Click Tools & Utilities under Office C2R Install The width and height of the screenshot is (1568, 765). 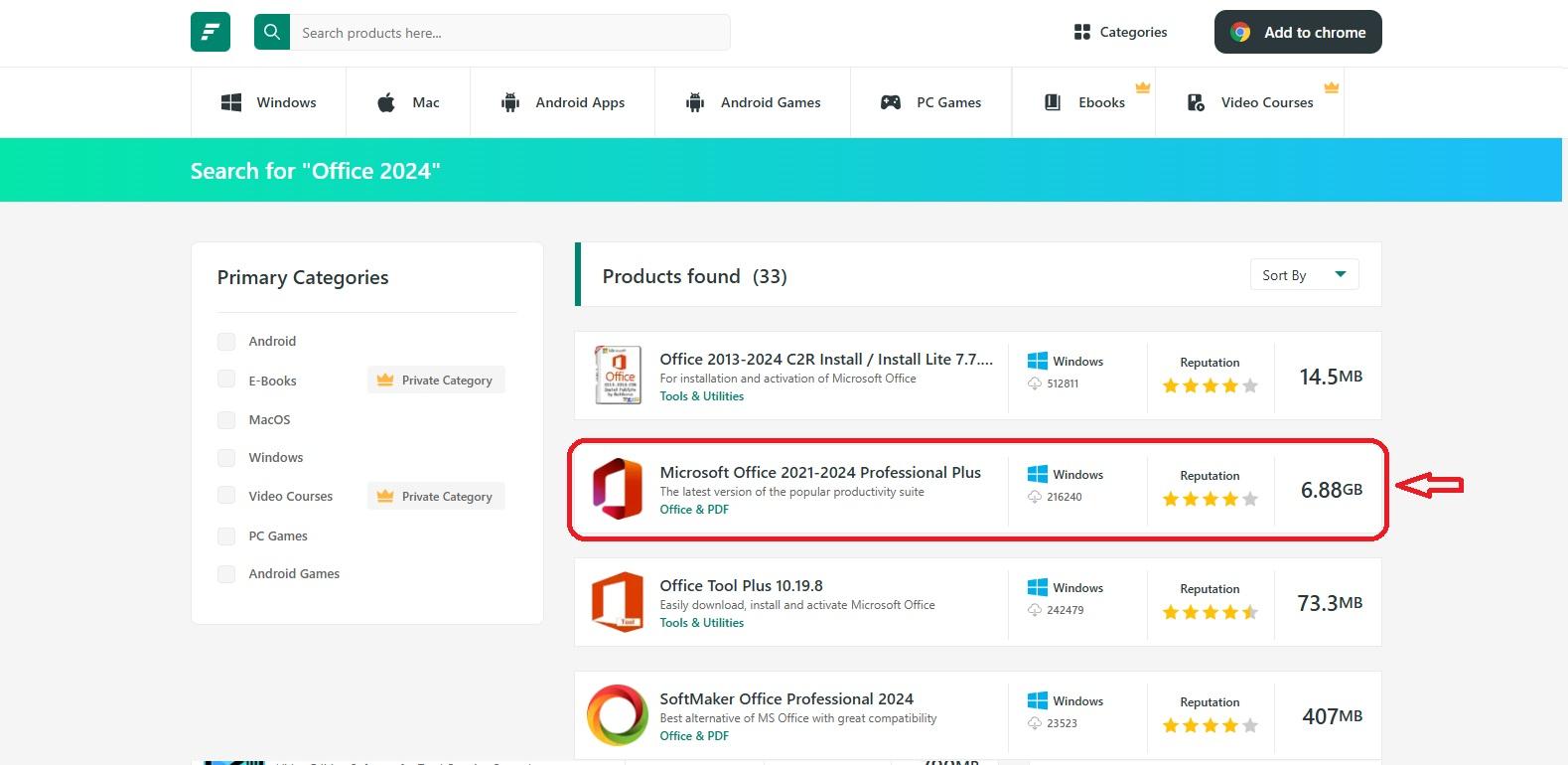tap(702, 396)
